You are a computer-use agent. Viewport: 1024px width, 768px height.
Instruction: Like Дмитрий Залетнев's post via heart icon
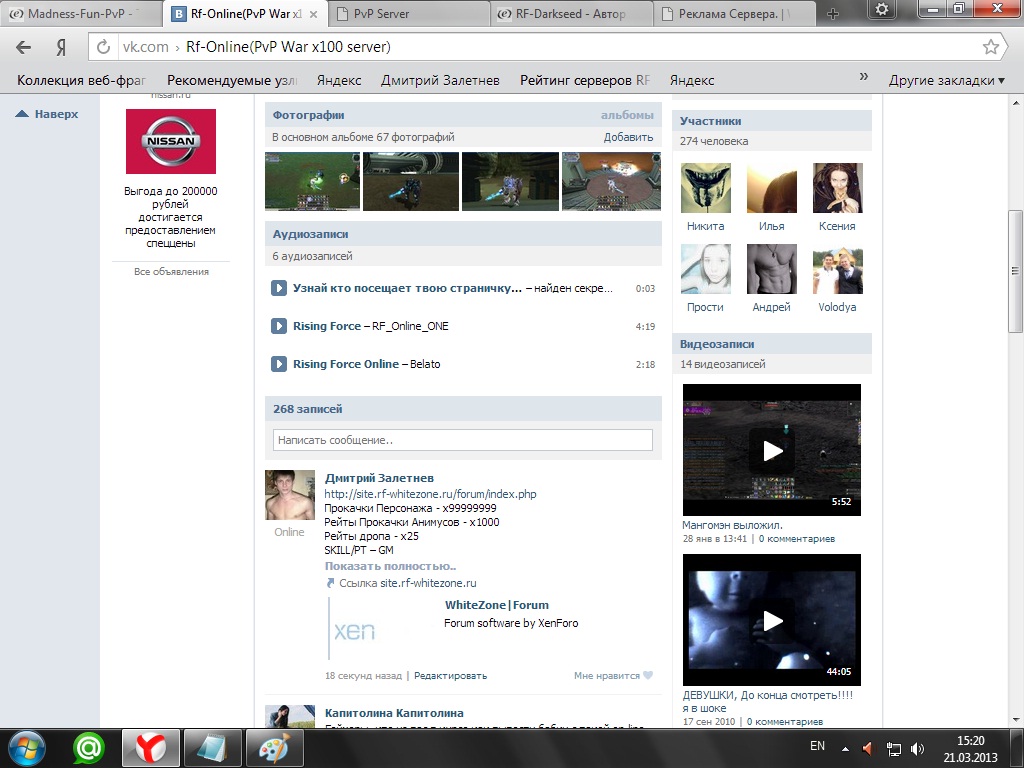click(x=648, y=675)
